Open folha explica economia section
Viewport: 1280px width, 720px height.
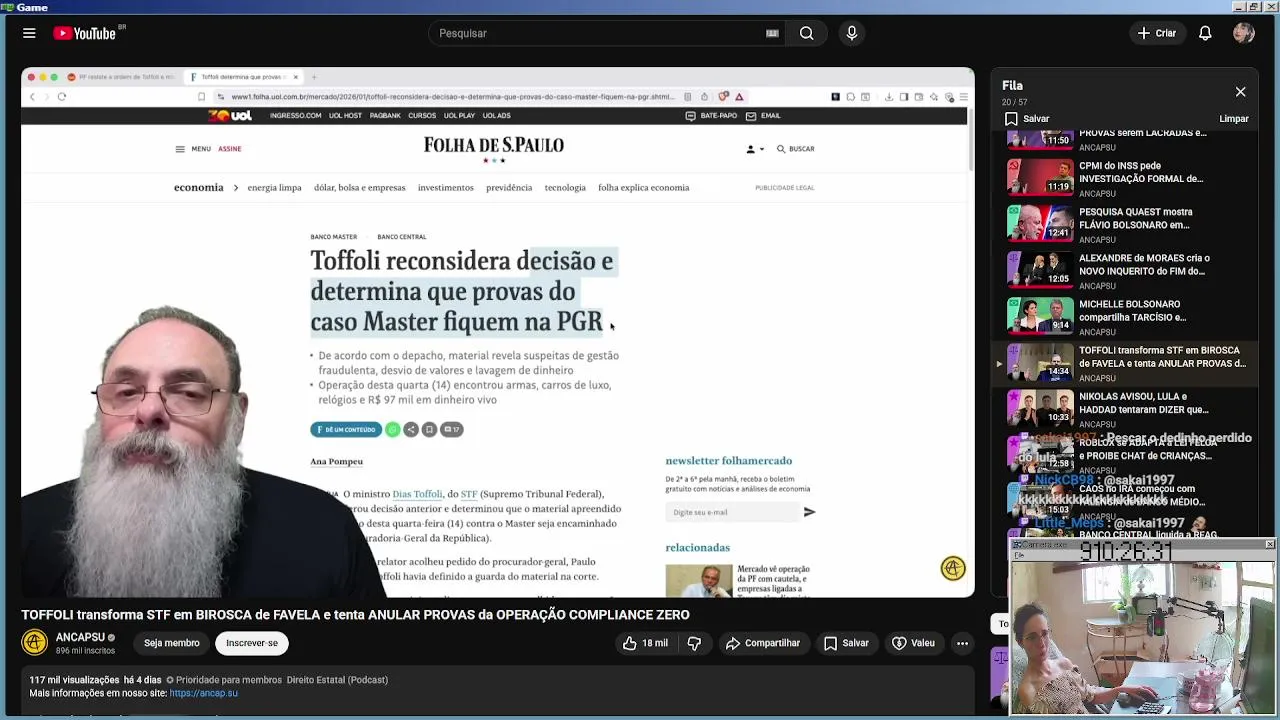coord(643,187)
